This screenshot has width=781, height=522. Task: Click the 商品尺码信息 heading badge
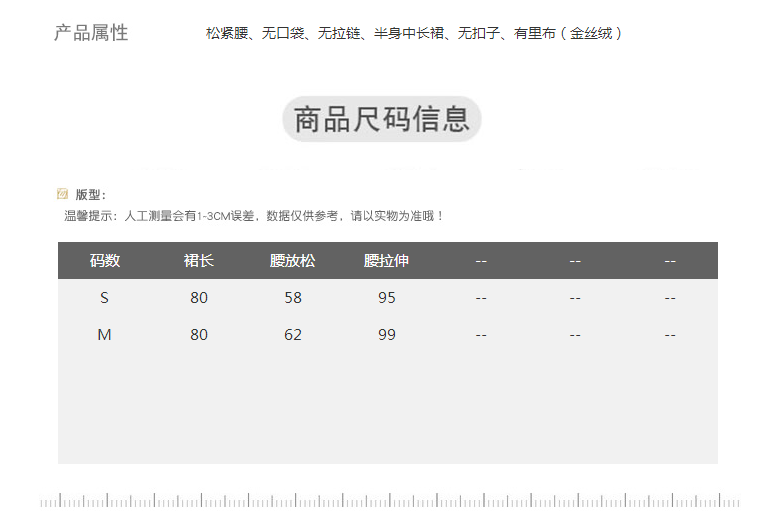coord(382,120)
